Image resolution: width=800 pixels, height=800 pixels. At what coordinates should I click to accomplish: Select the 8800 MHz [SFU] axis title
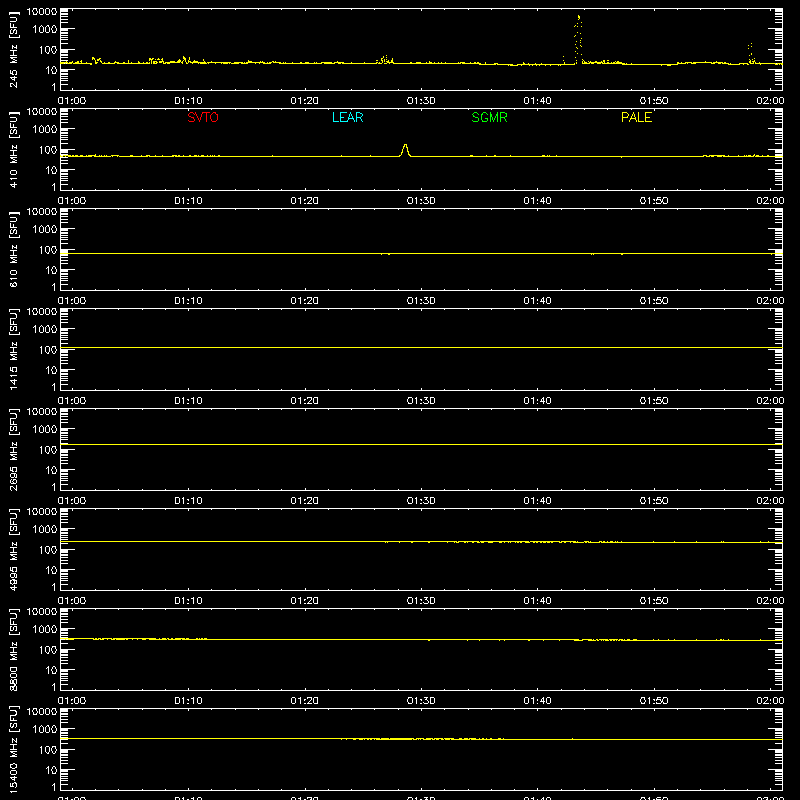coord(13,650)
